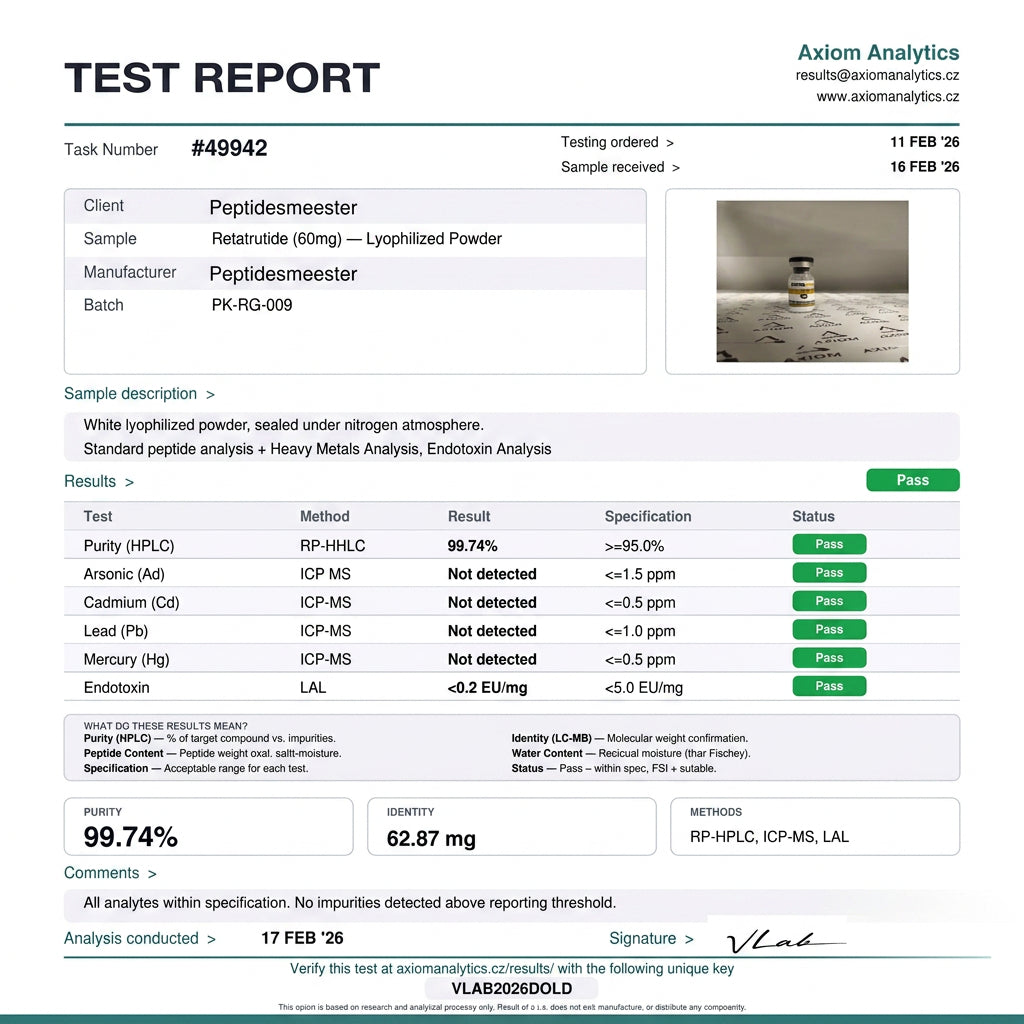Click the RP-HHLC method cell
The image size is (1024, 1024).
point(332,546)
